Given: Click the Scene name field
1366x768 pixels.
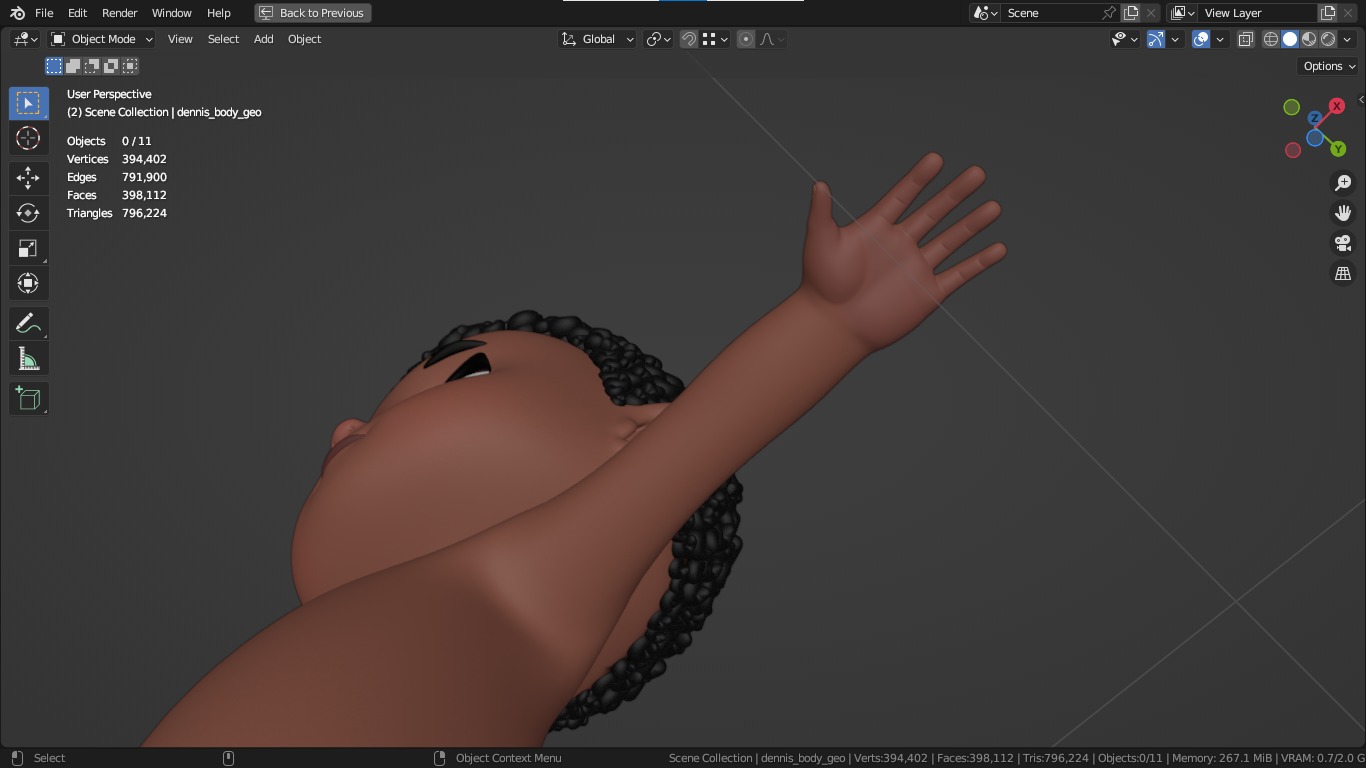Looking at the screenshot, I should [x=1050, y=13].
